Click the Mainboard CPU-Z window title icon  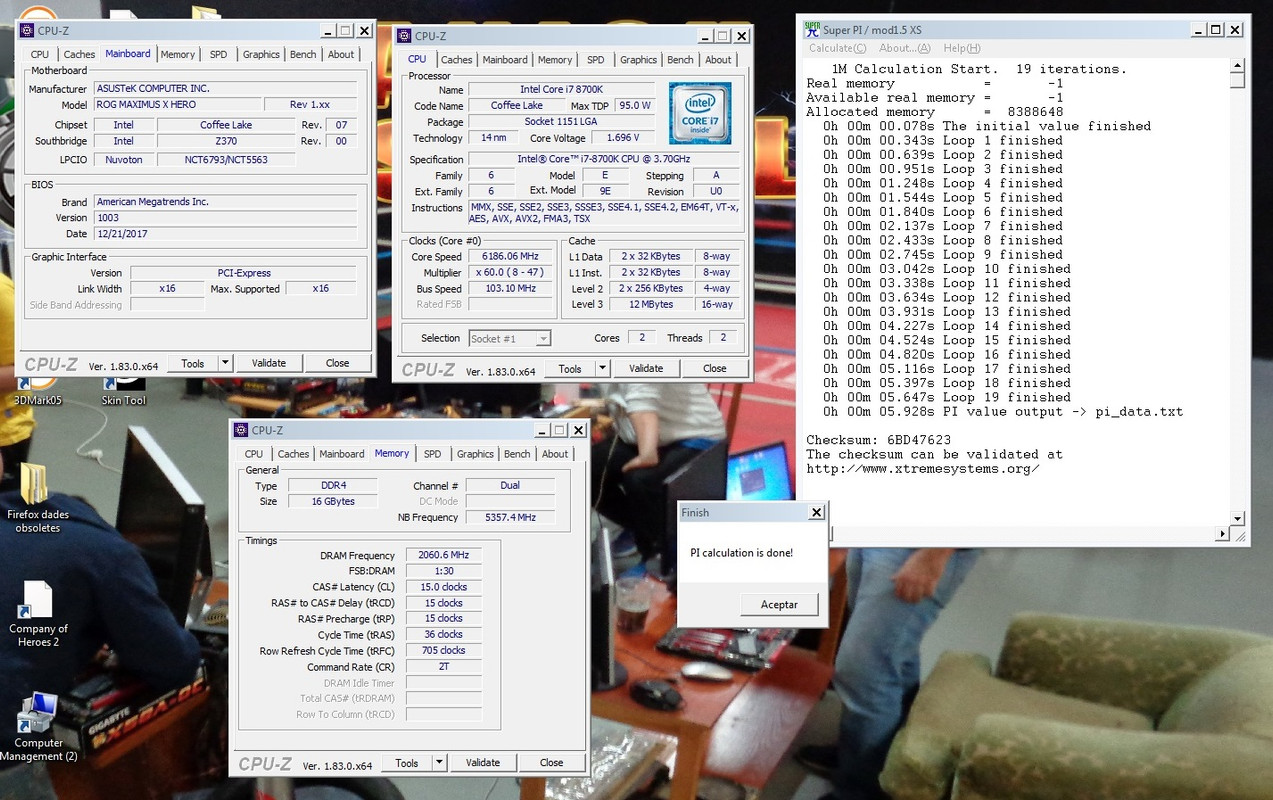pyautogui.click(x=26, y=31)
